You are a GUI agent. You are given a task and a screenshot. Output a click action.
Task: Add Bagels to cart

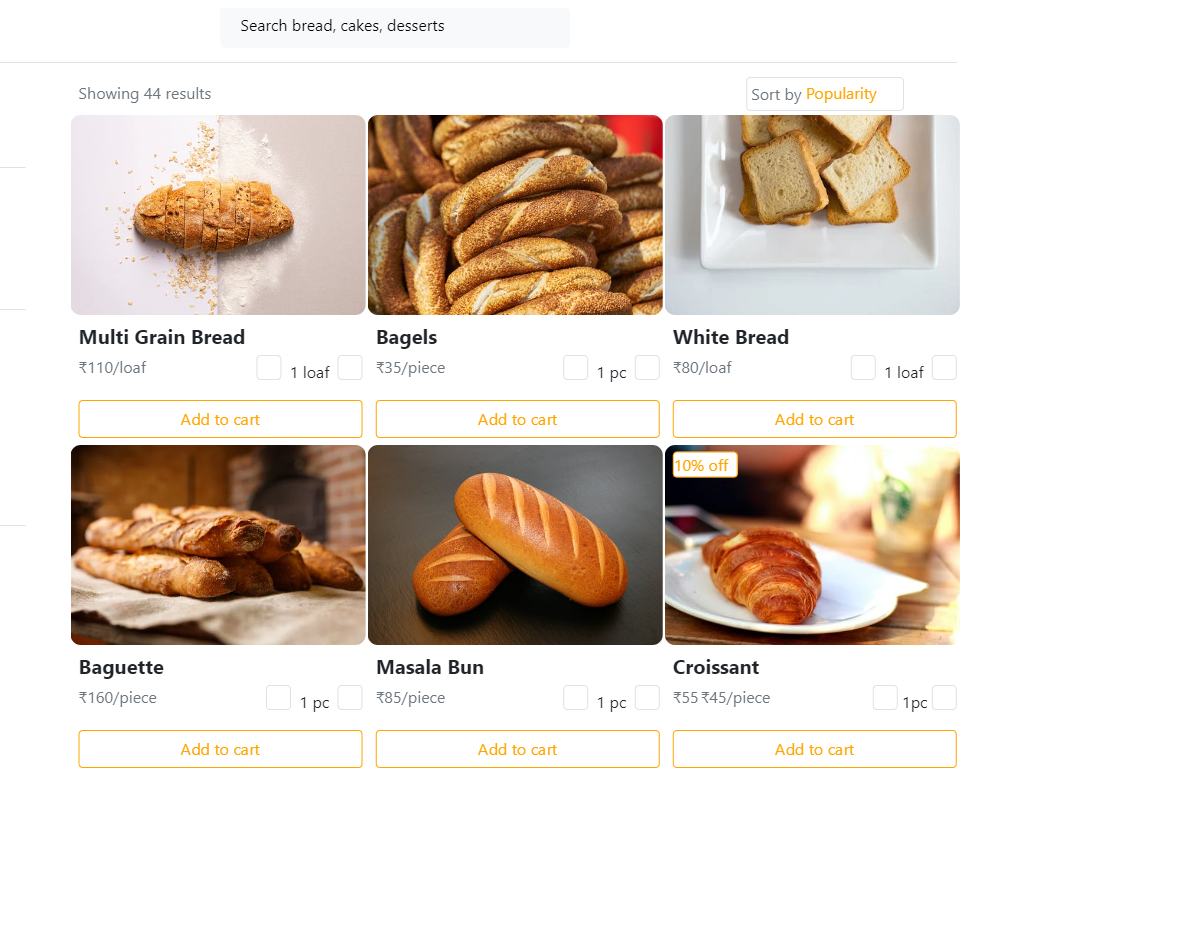517,419
